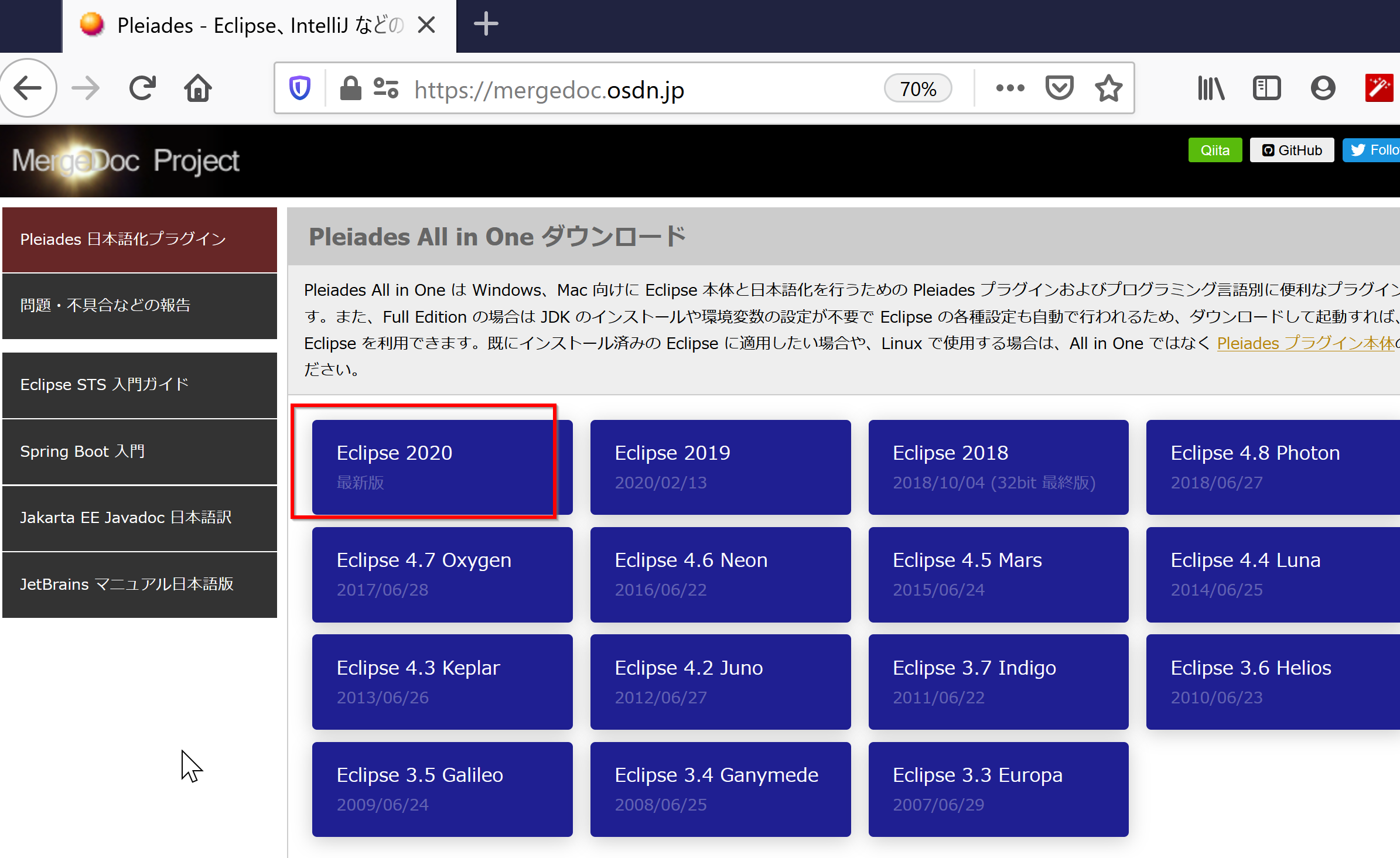
Task: Select the Eclipse 3.3 Europa tile
Action: coord(998,789)
